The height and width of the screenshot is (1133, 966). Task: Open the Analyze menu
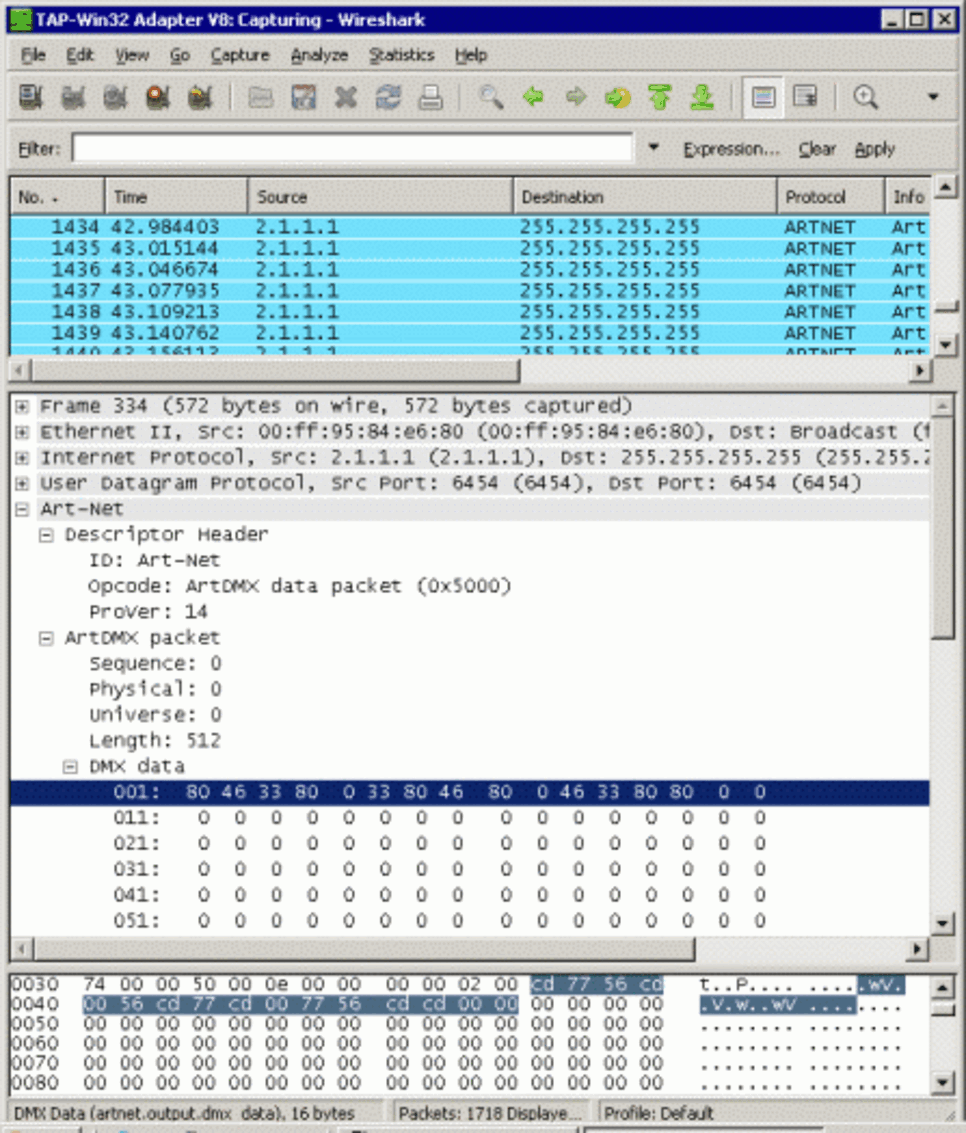319,55
